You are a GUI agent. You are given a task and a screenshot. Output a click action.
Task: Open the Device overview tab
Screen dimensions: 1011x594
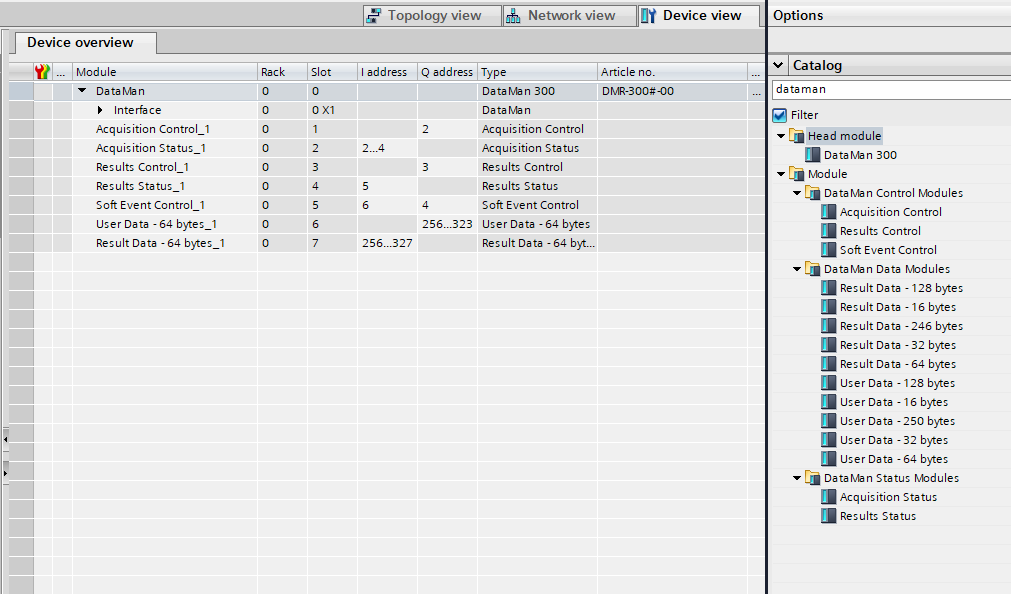point(80,42)
